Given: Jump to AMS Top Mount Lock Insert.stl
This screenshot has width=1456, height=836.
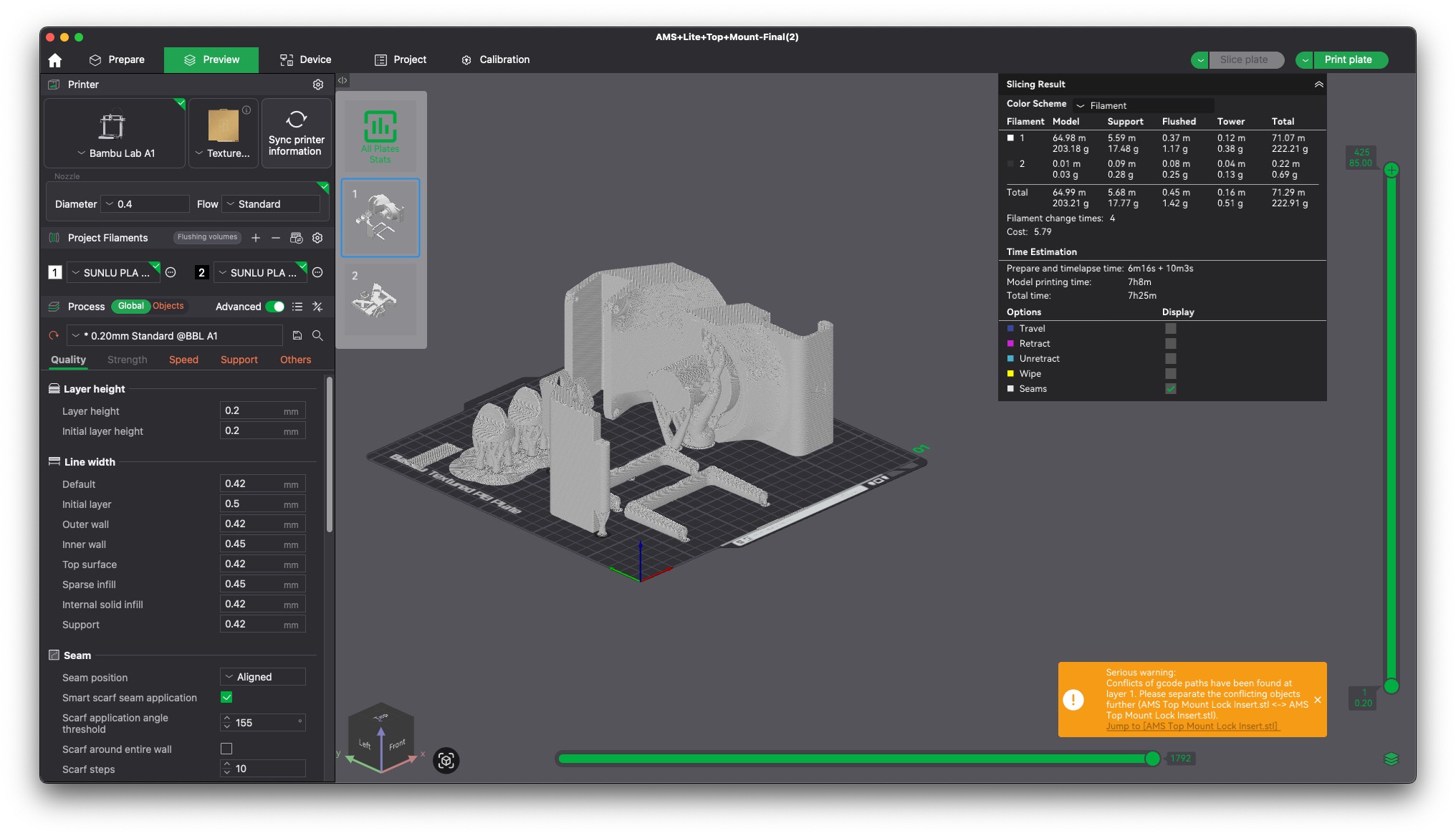Looking at the screenshot, I should (x=1192, y=726).
